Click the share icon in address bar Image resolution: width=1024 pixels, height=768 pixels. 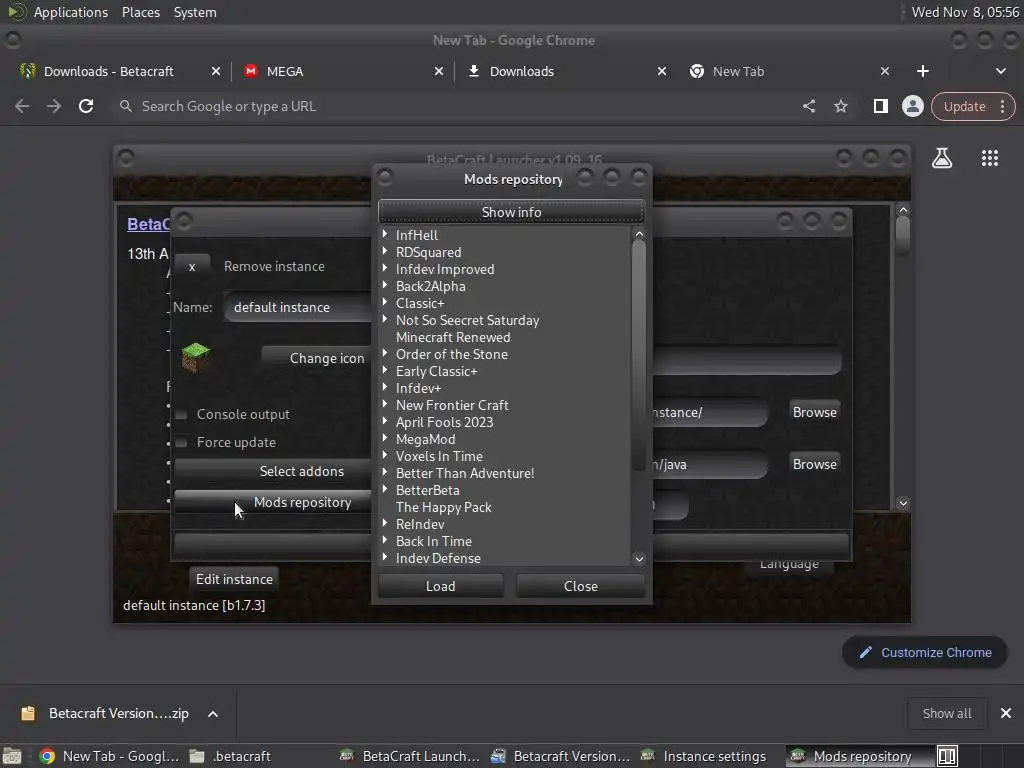click(808, 106)
